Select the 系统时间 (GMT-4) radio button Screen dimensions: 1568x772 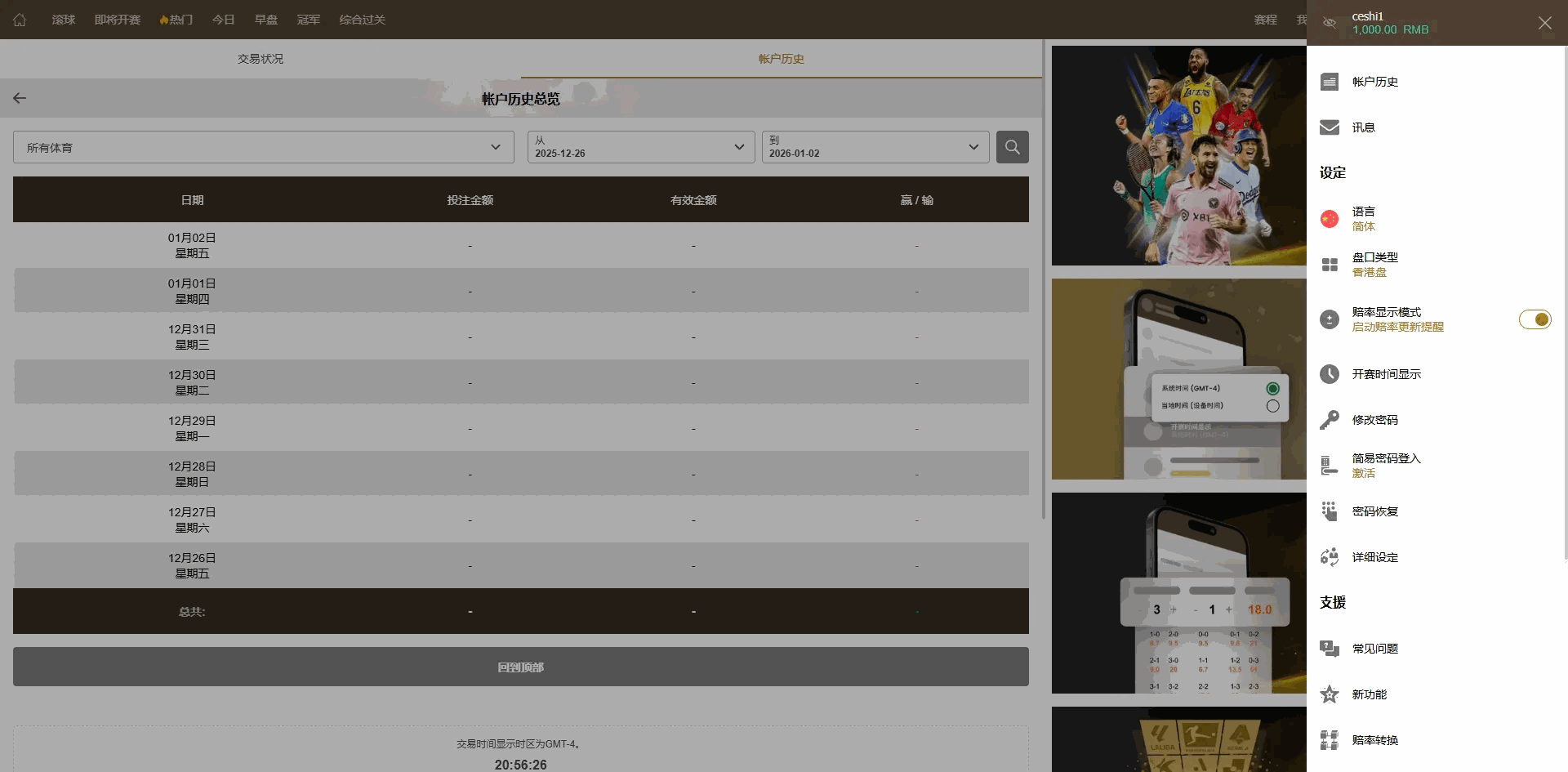(x=1272, y=389)
